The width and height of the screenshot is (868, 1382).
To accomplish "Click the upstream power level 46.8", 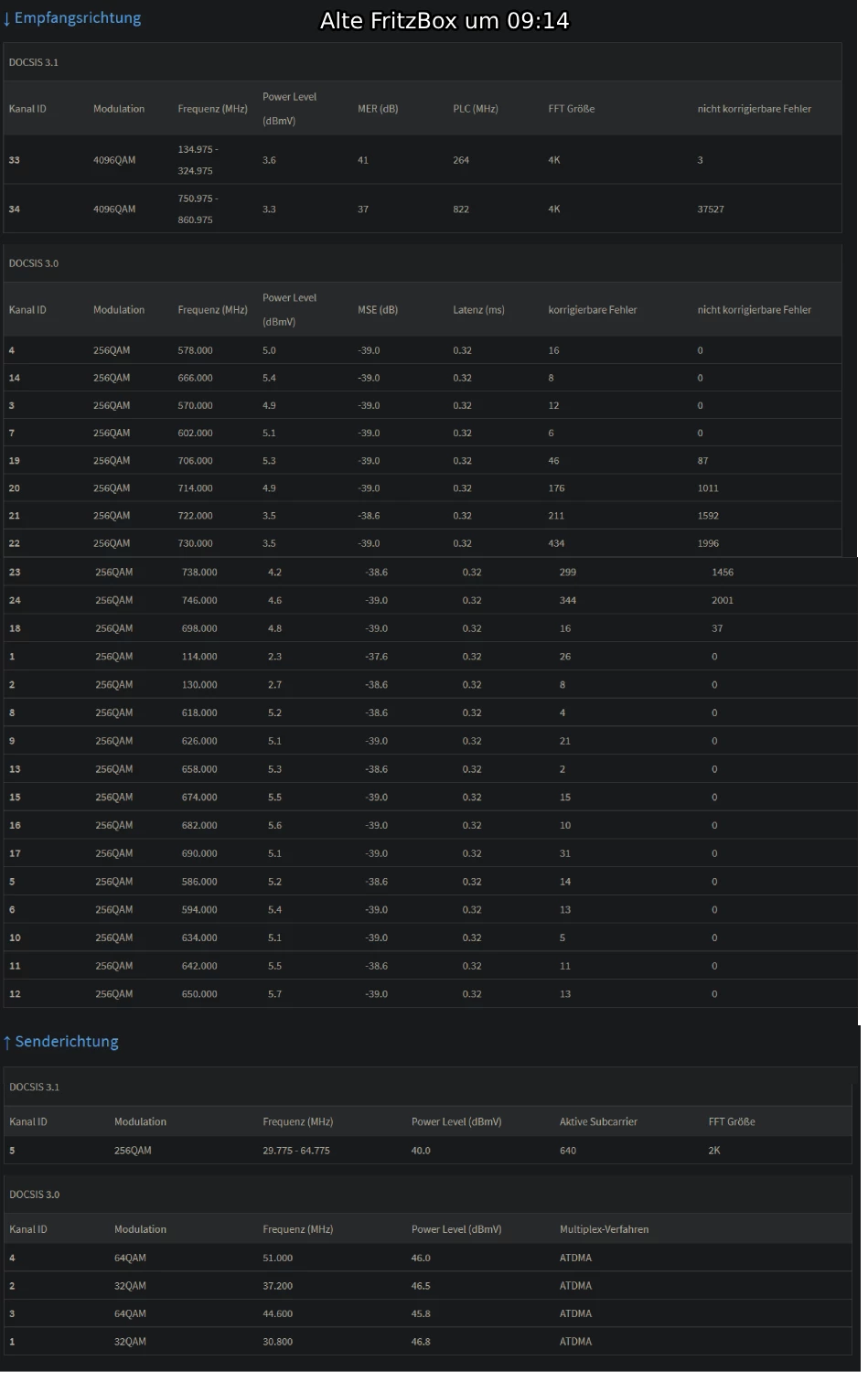I will (421, 1342).
